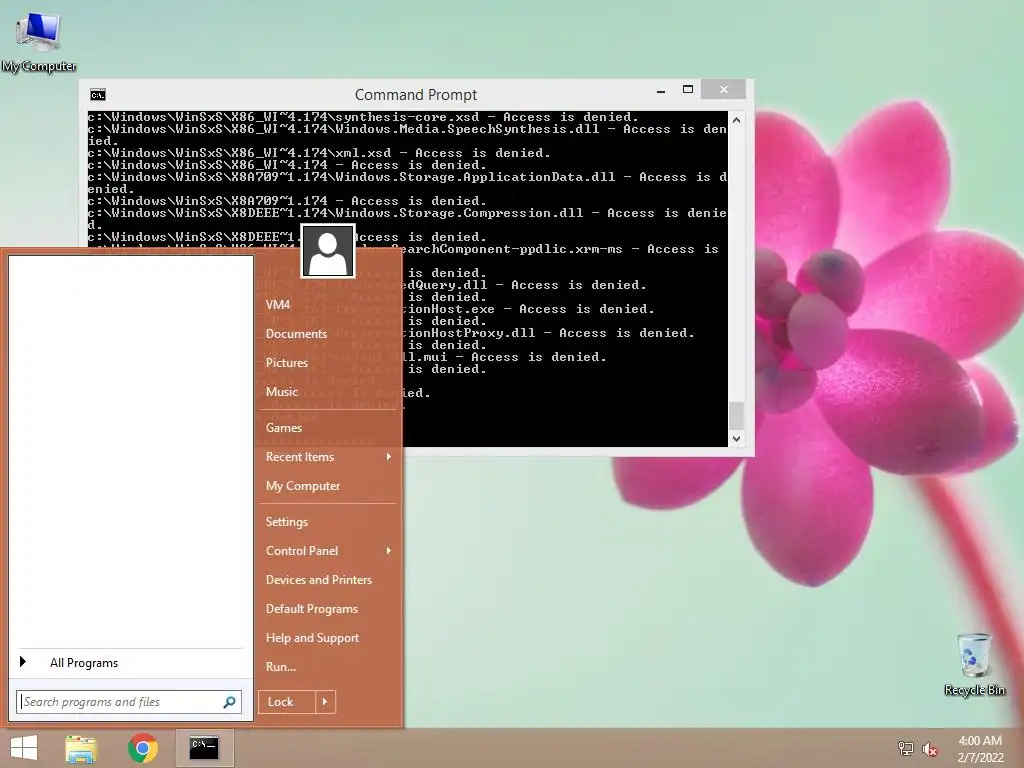Show the clock and date flyout
This screenshot has height=768, width=1024.
click(x=980, y=749)
